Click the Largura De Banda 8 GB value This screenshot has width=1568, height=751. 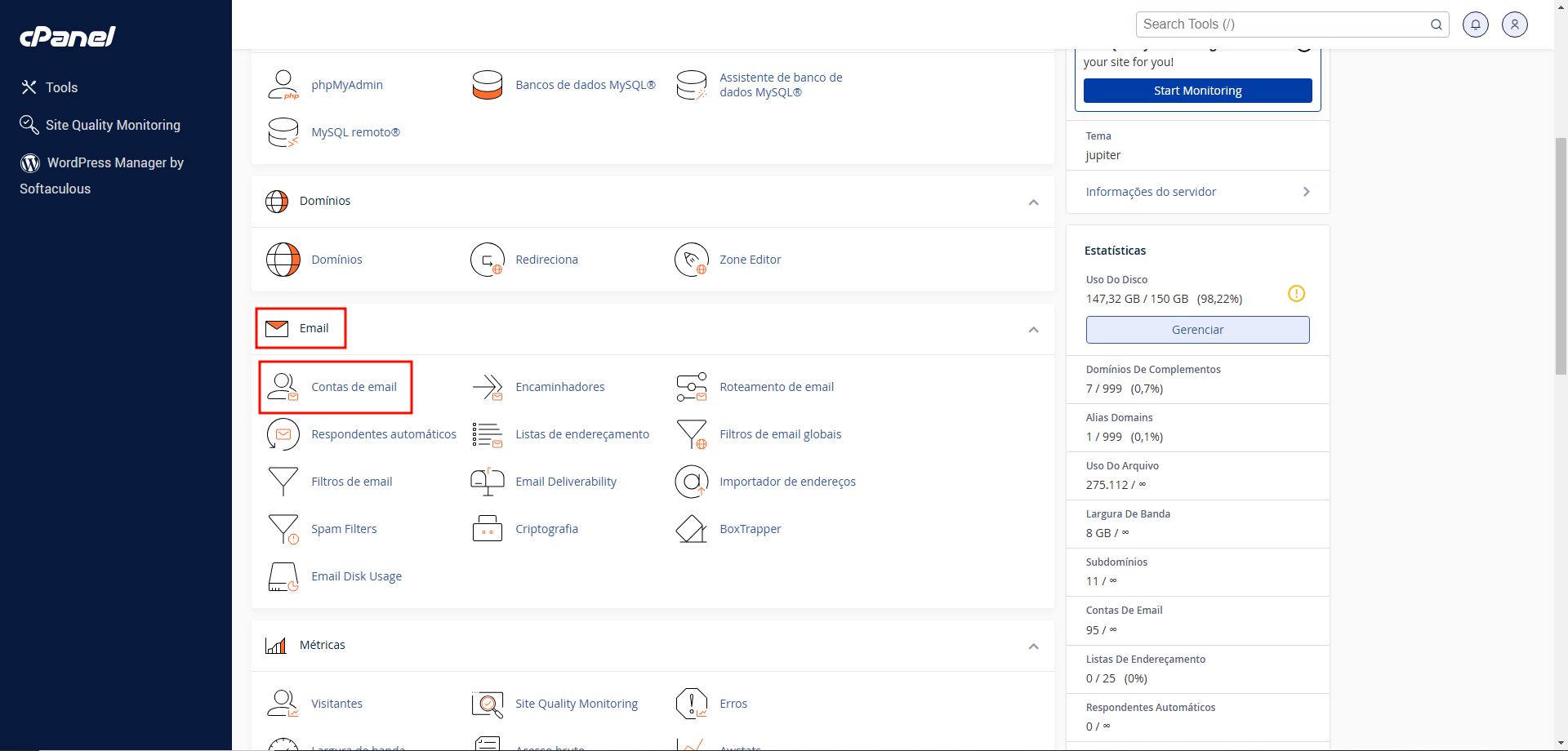pos(1098,533)
